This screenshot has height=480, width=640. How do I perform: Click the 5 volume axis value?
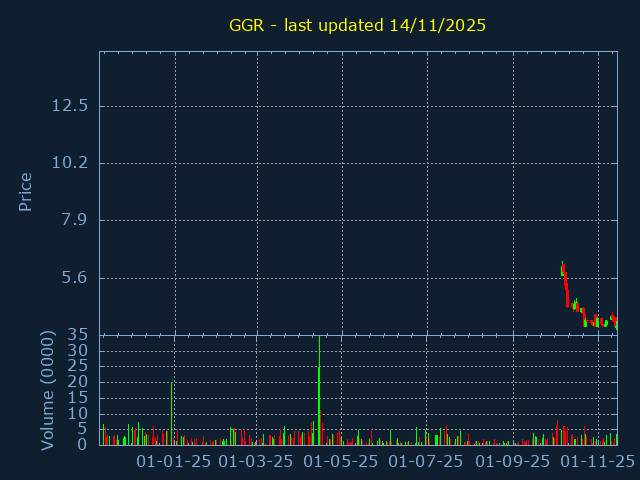[82, 429]
